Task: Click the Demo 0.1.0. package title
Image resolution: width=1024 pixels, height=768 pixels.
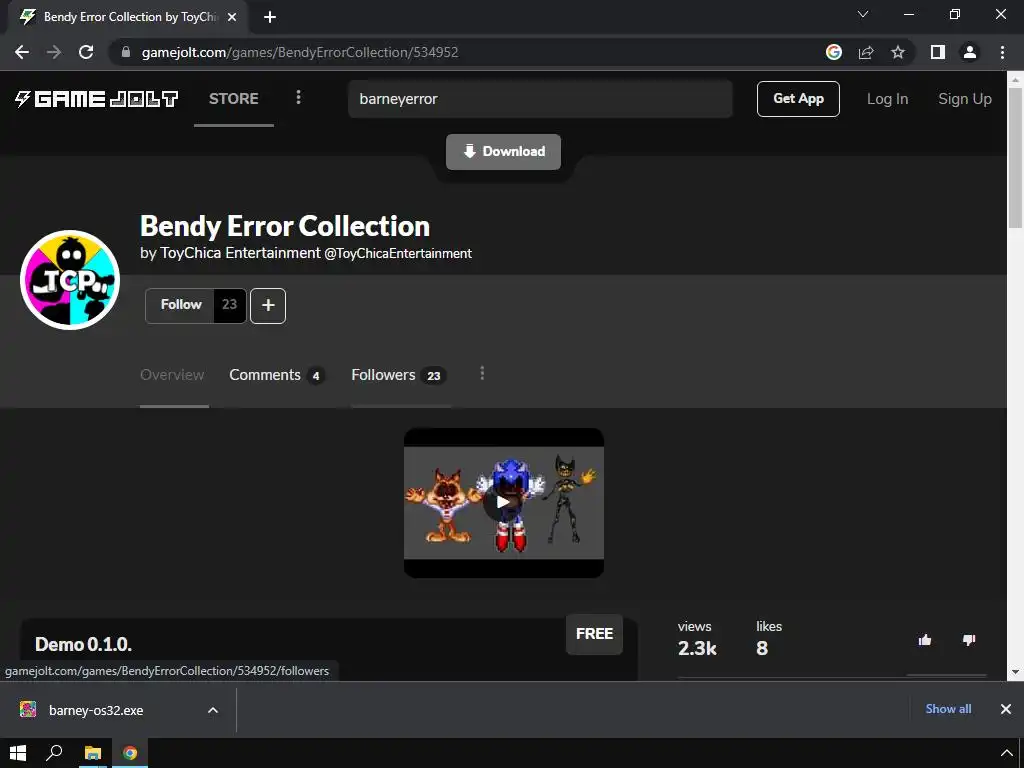Action: pos(84,645)
